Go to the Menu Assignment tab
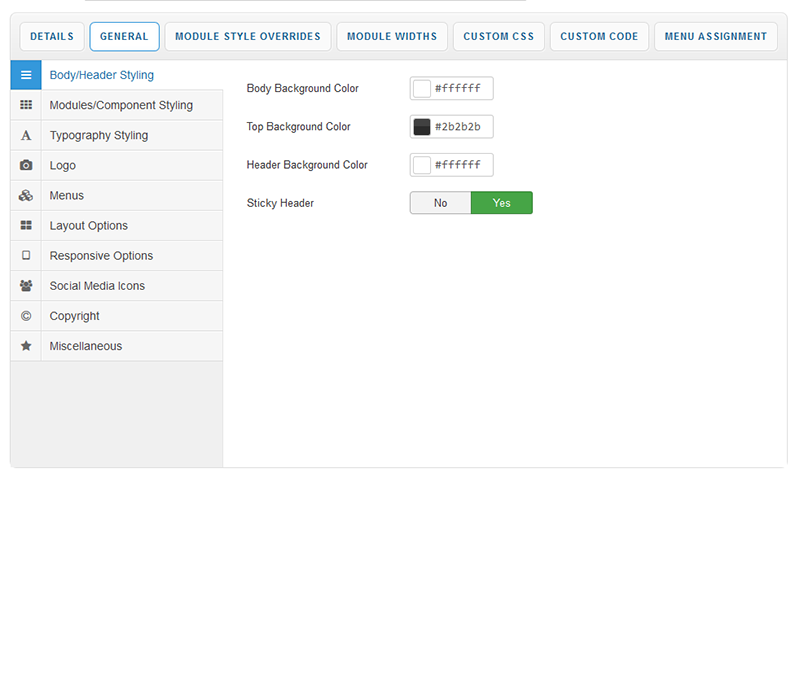 (x=716, y=37)
